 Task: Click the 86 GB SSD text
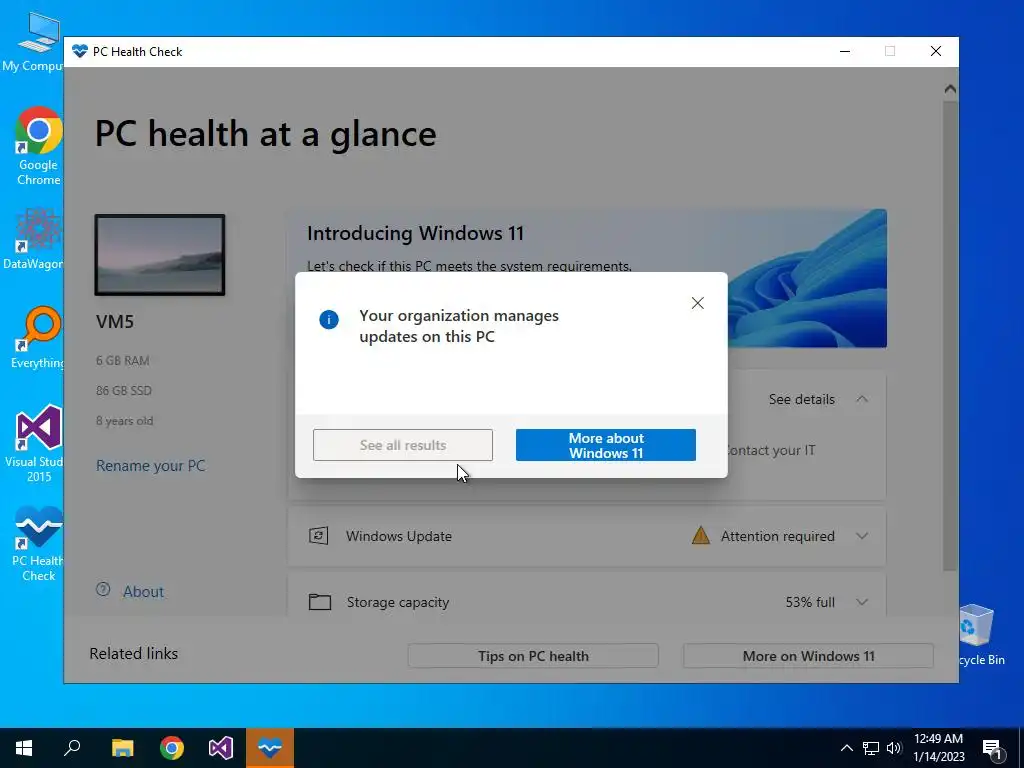pos(123,391)
